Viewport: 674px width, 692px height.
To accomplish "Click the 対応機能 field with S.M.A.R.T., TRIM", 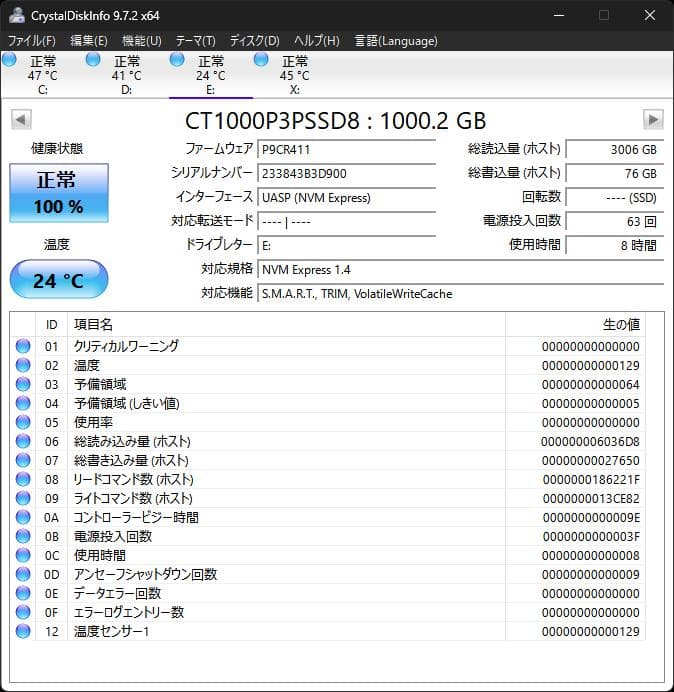I will click(460, 293).
